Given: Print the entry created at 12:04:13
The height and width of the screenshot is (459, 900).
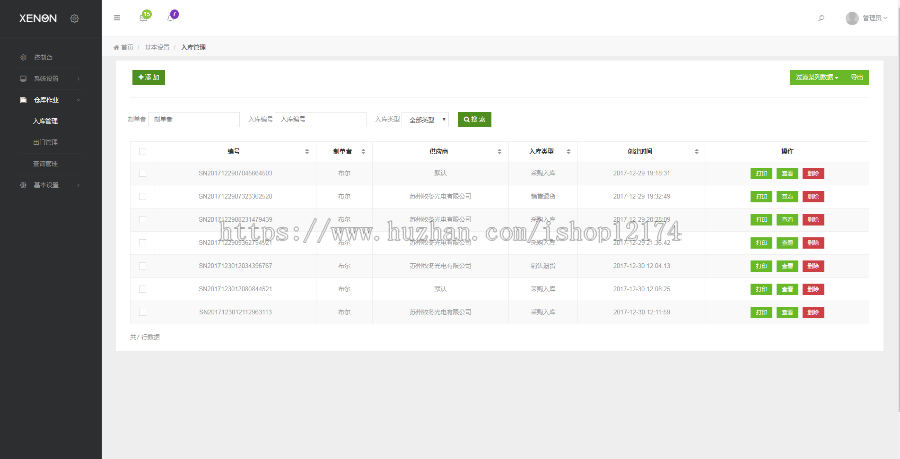Looking at the screenshot, I should pos(761,266).
